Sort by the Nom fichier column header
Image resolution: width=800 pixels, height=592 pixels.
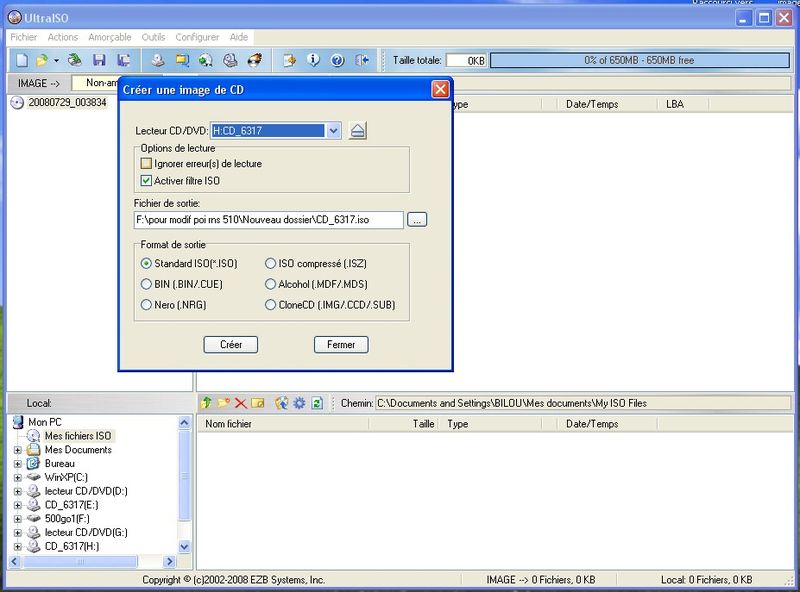(283, 424)
